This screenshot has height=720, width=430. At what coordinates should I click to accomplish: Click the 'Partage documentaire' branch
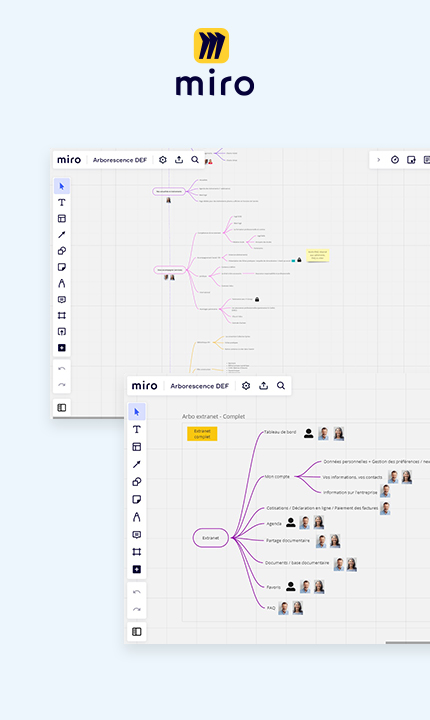coord(288,541)
